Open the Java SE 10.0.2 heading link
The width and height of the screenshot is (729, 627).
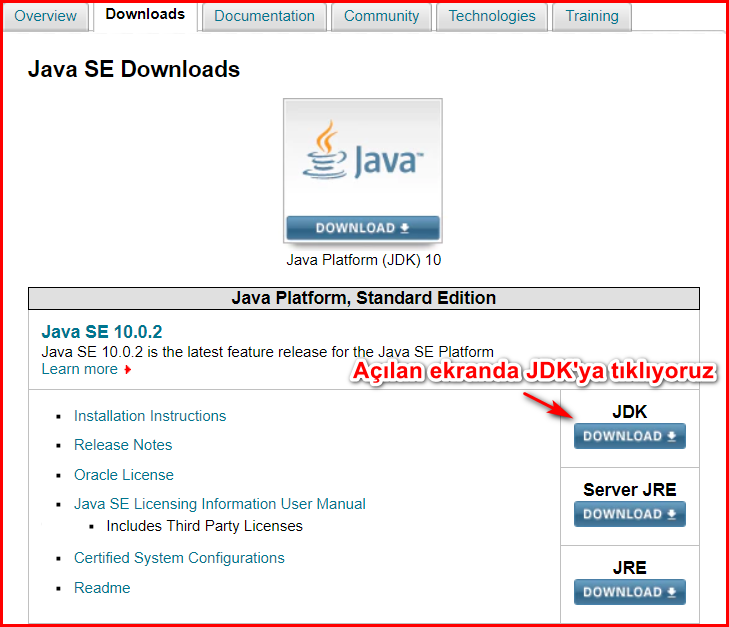click(x=102, y=332)
